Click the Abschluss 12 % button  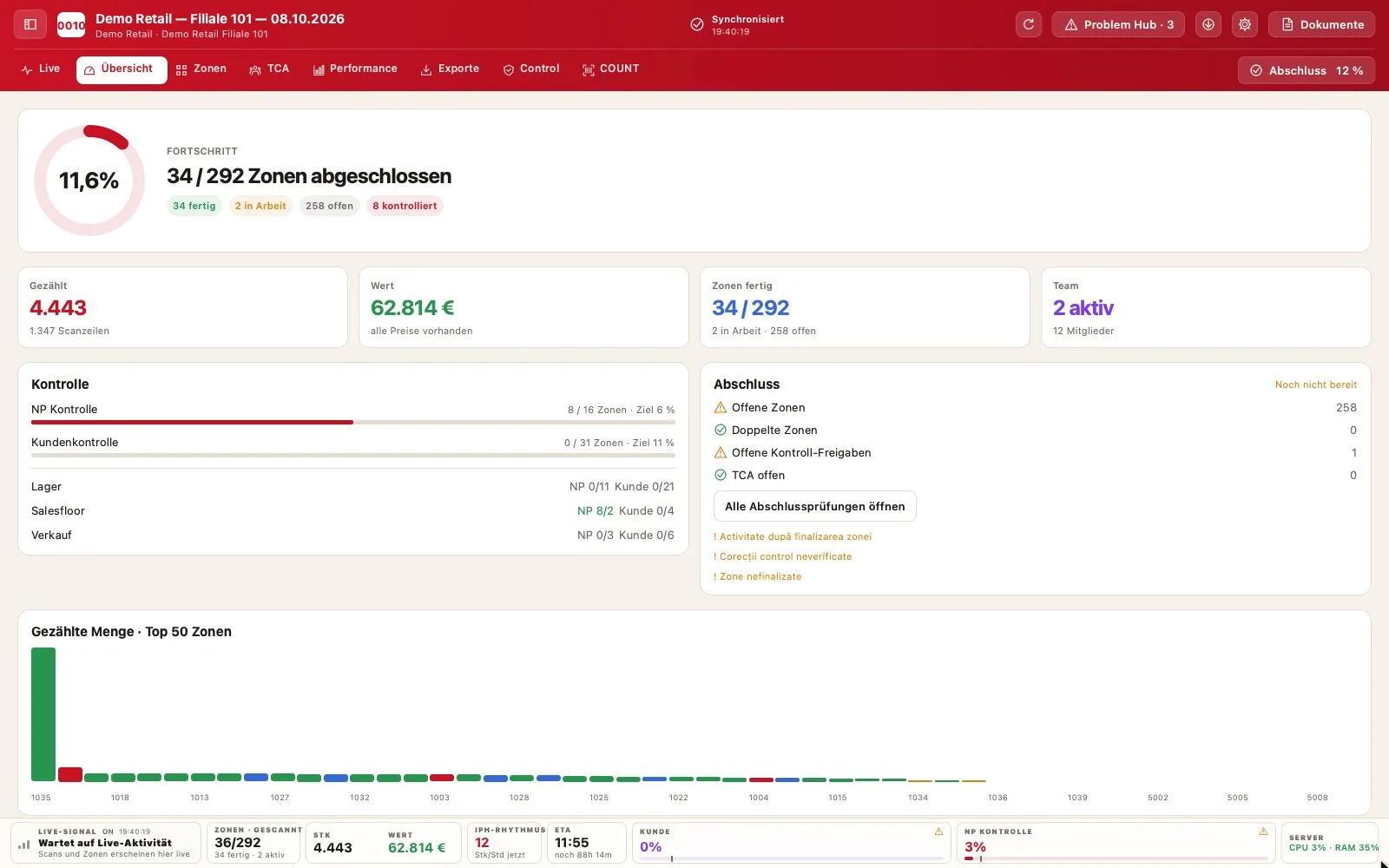click(x=1306, y=70)
